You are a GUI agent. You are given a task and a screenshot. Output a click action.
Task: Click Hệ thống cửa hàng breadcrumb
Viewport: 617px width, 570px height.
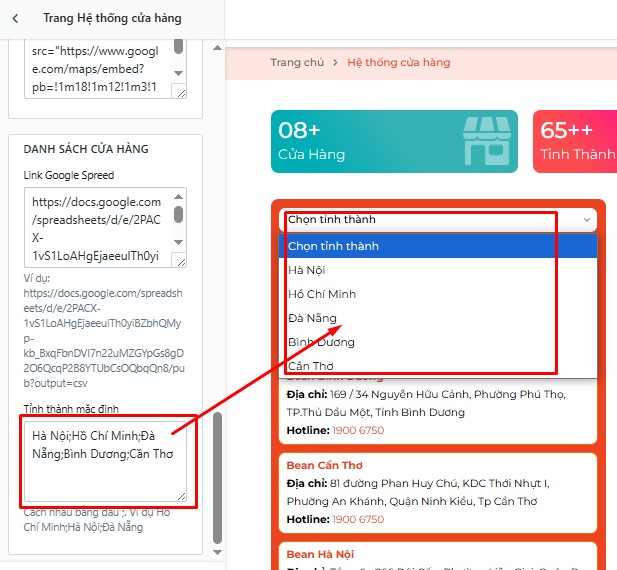[x=399, y=62]
